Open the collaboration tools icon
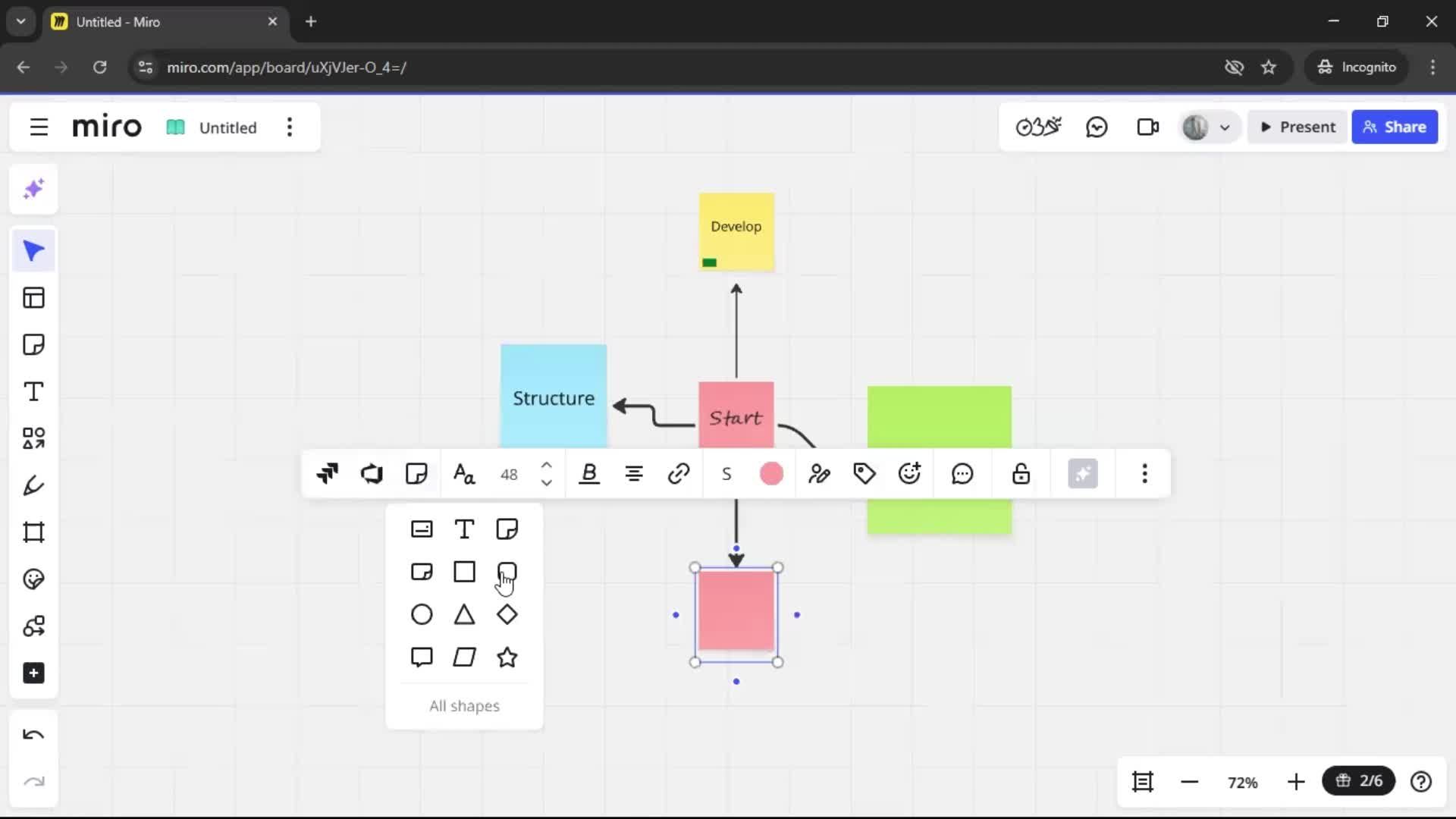 pos(1038,127)
